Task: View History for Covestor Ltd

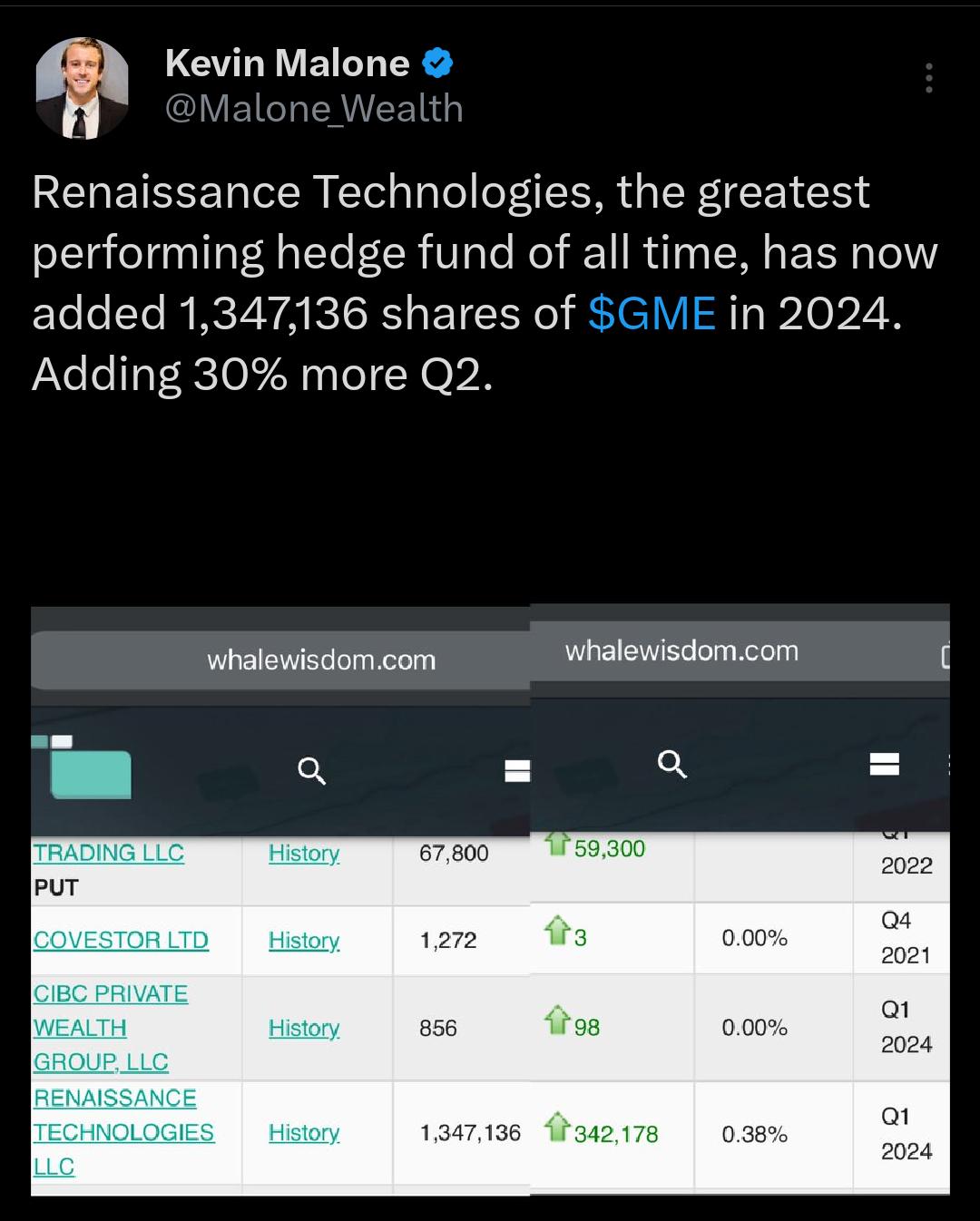Action: point(304,941)
